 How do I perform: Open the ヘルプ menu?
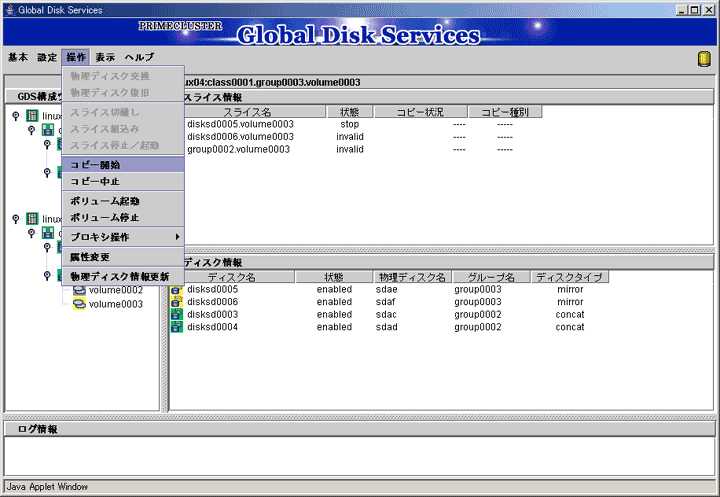coord(140,57)
